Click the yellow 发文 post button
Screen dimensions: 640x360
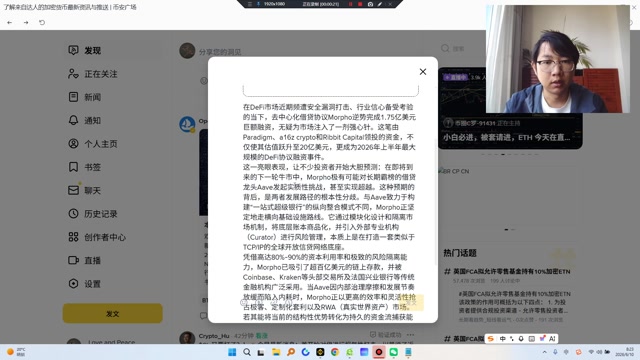click(x=113, y=313)
